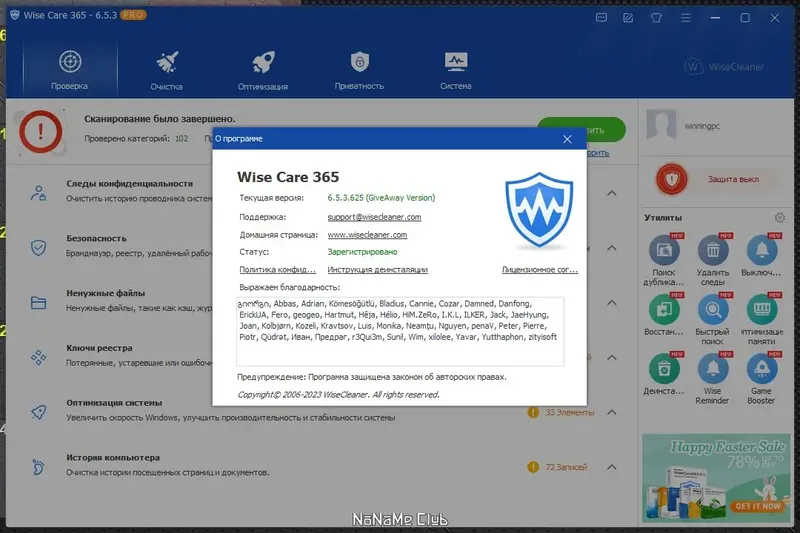Open the Утилиты settings gear
This screenshot has width=800, height=533.
(780, 218)
